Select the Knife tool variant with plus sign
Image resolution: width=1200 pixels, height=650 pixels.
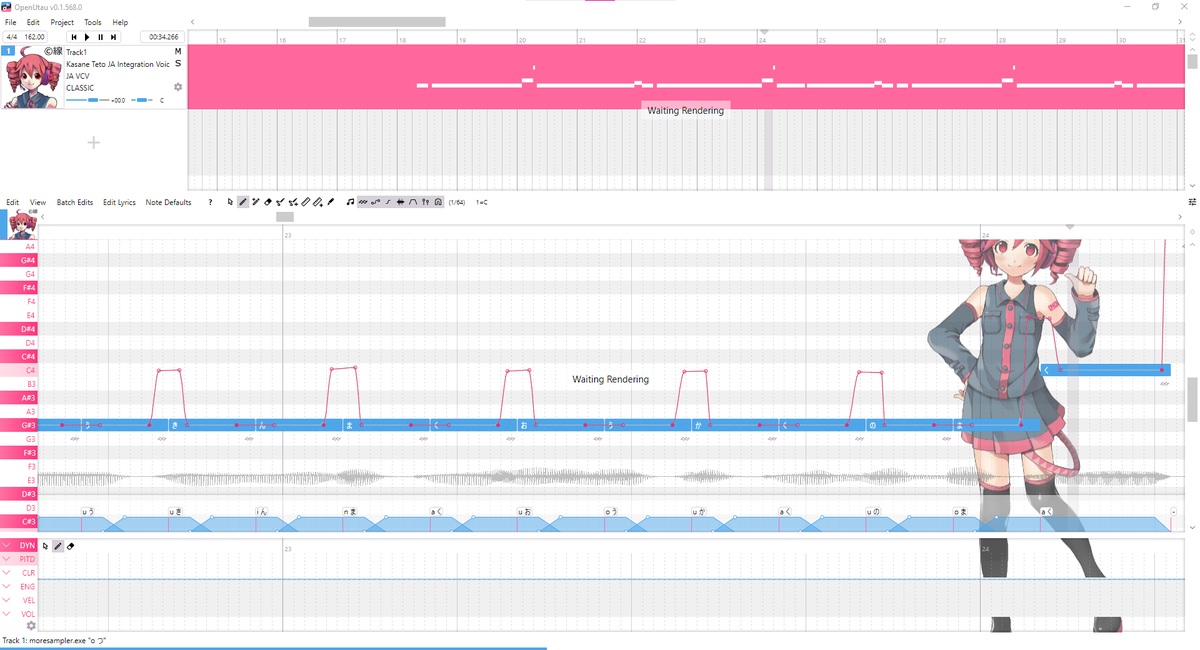pyautogui.click(x=318, y=202)
